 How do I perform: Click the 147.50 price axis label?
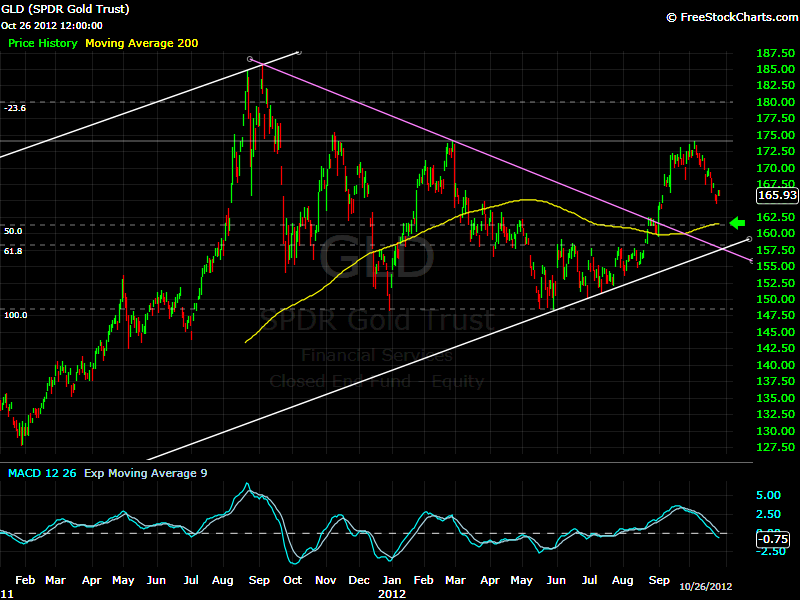(x=776, y=315)
